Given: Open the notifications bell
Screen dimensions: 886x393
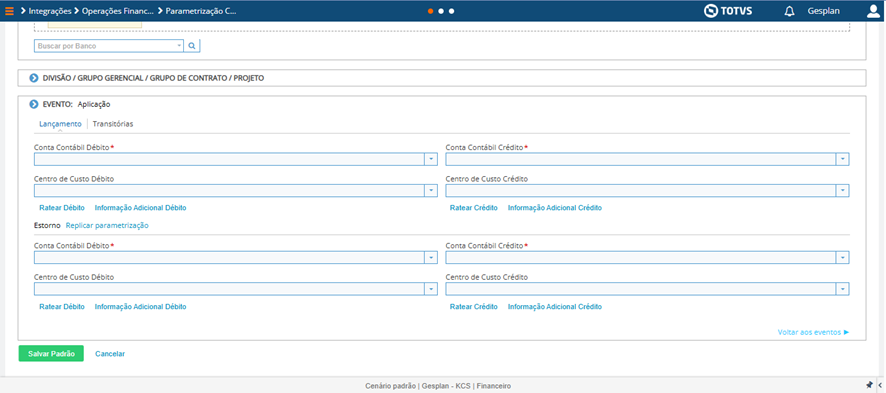Looking at the screenshot, I should coord(789,11).
